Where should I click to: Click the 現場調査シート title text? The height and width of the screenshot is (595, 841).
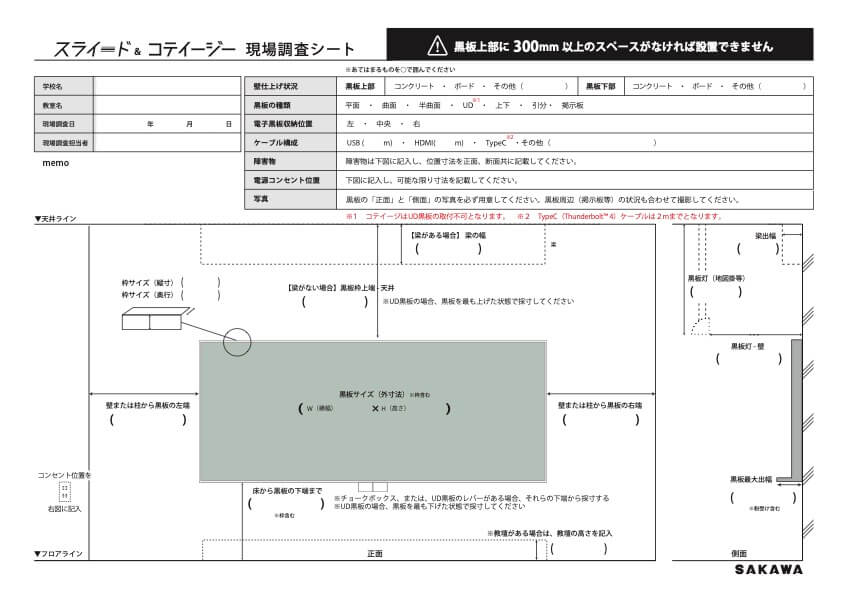[300, 49]
